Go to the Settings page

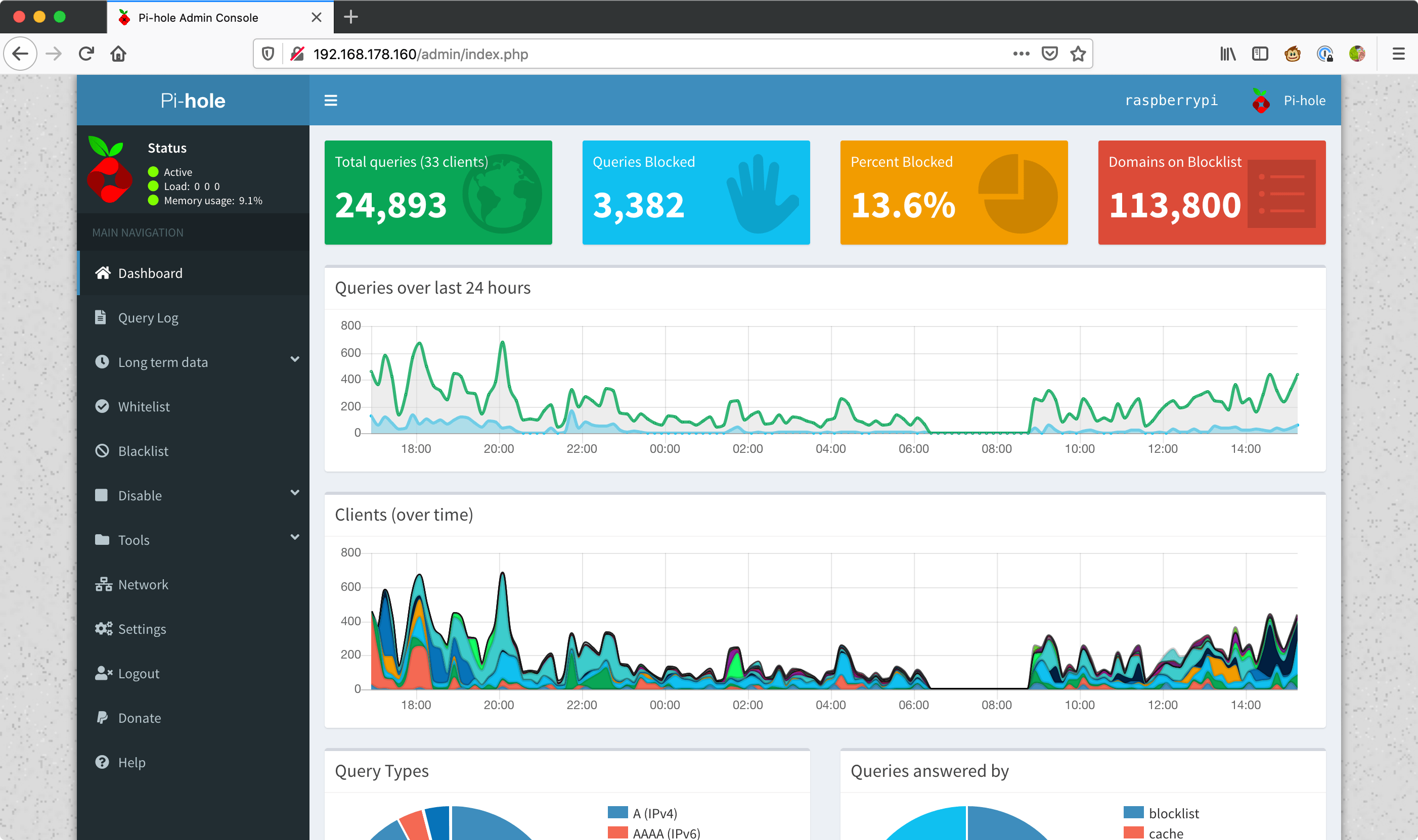(142, 629)
